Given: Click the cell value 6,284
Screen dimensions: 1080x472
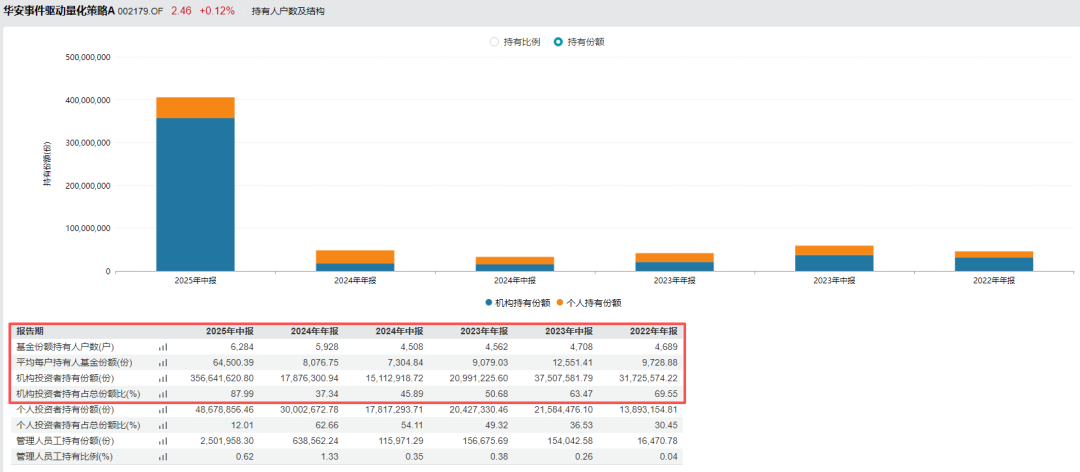Looking at the screenshot, I should pos(242,347).
